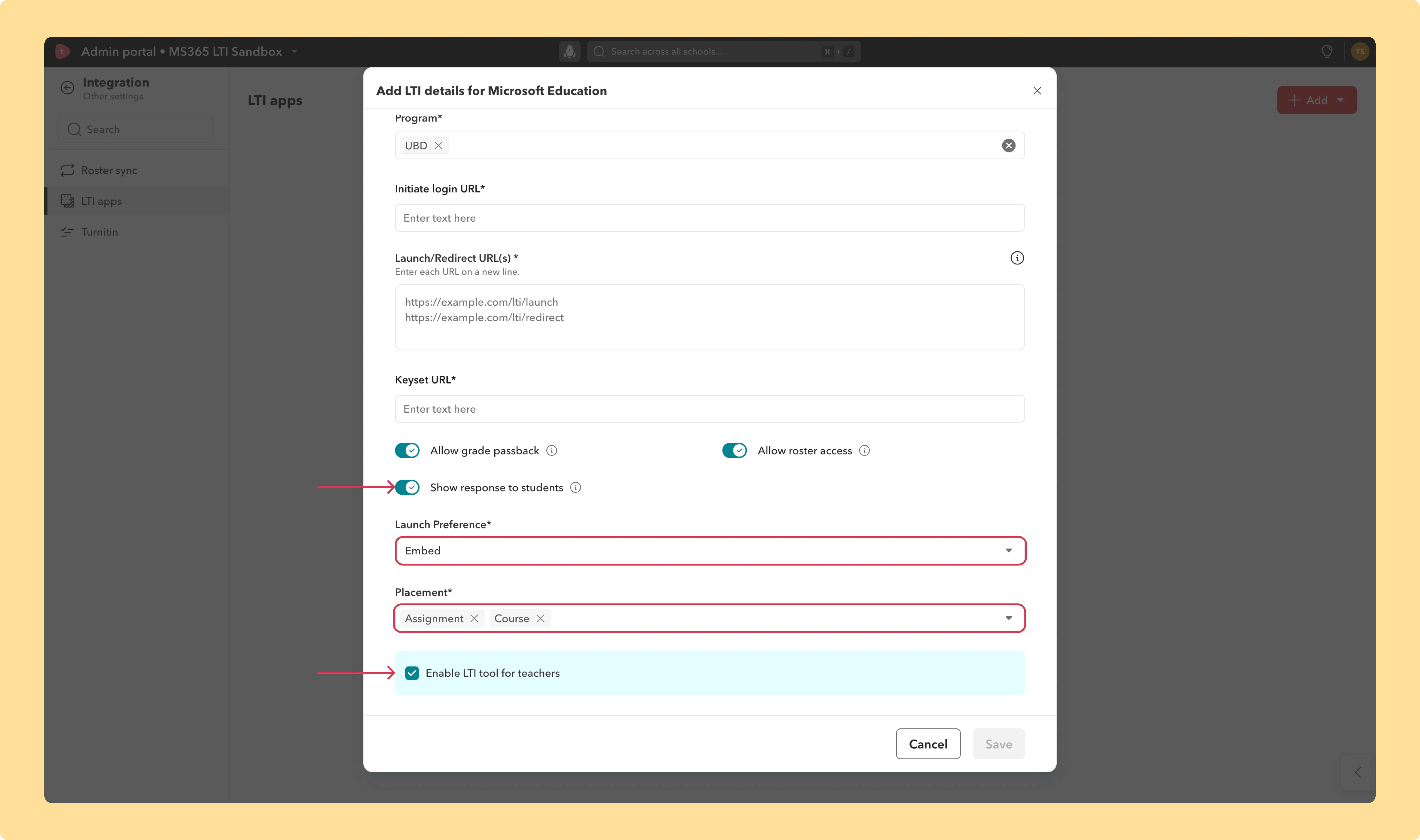Click info icon next to Allow grade passback

click(x=551, y=450)
